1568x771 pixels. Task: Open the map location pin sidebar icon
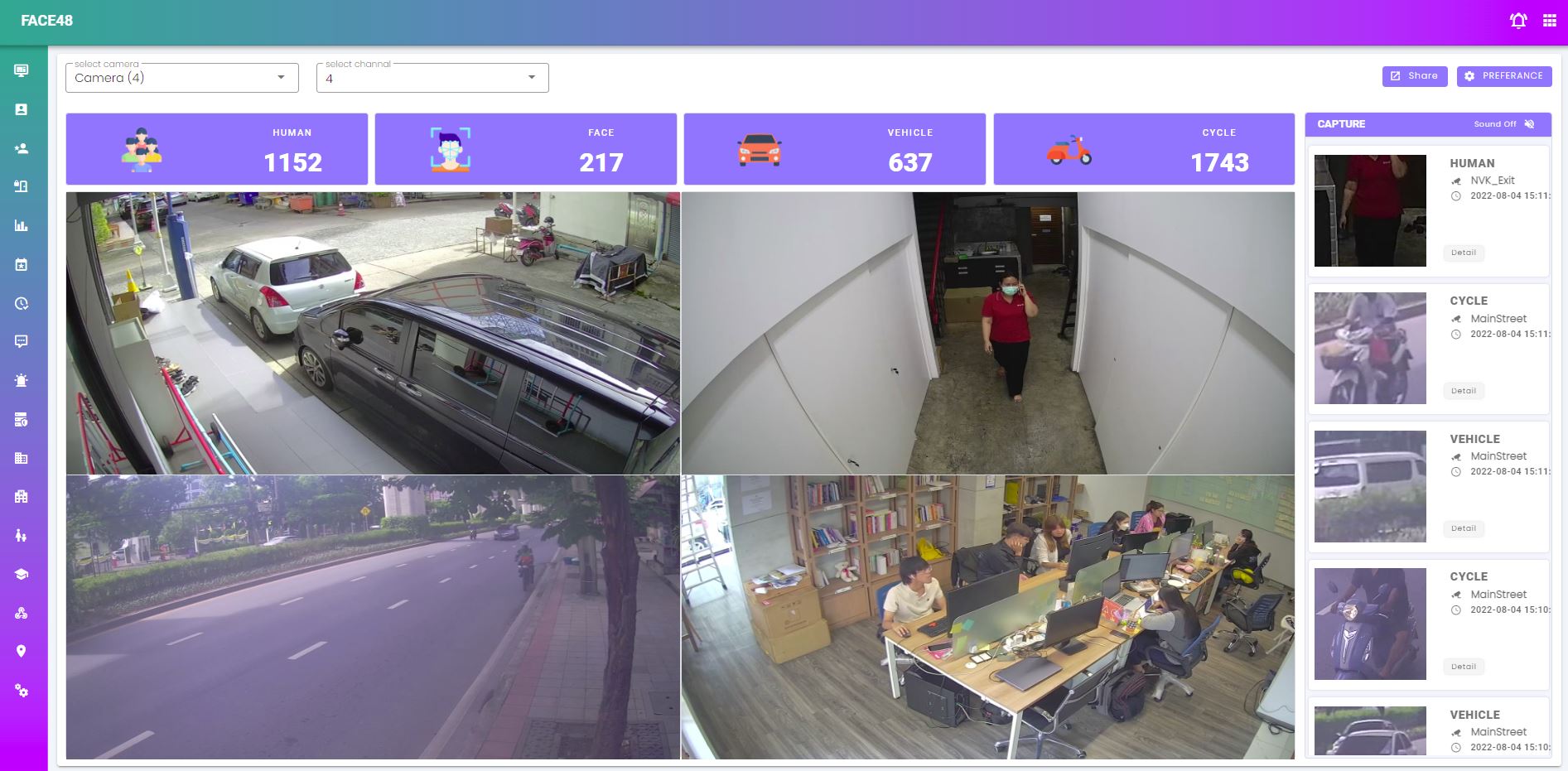point(22,651)
